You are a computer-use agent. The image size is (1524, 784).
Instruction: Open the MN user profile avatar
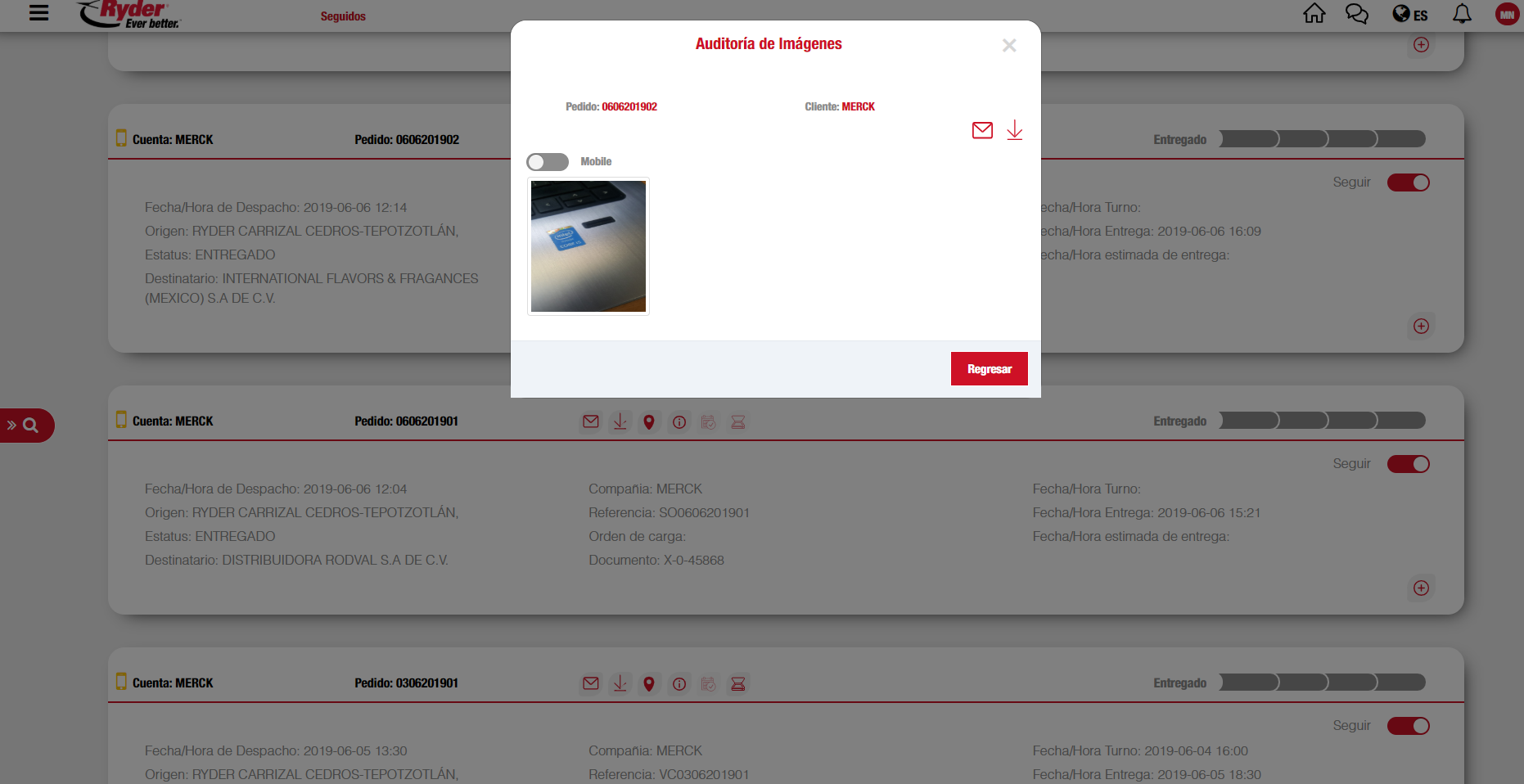pos(1506,15)
